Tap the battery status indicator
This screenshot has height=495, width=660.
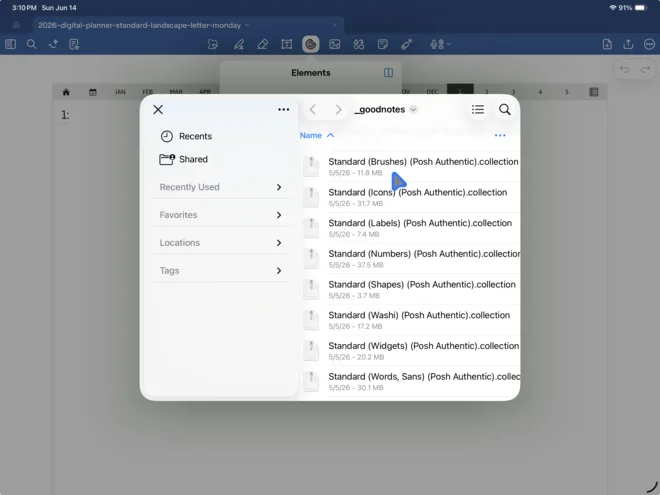641,8
